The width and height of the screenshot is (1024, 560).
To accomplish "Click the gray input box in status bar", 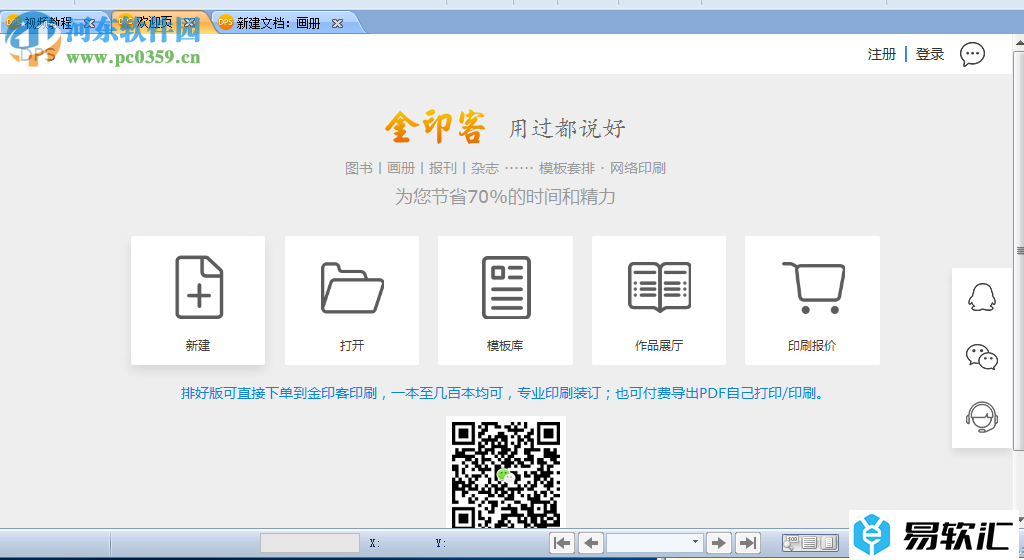I will tap(310, 543).
